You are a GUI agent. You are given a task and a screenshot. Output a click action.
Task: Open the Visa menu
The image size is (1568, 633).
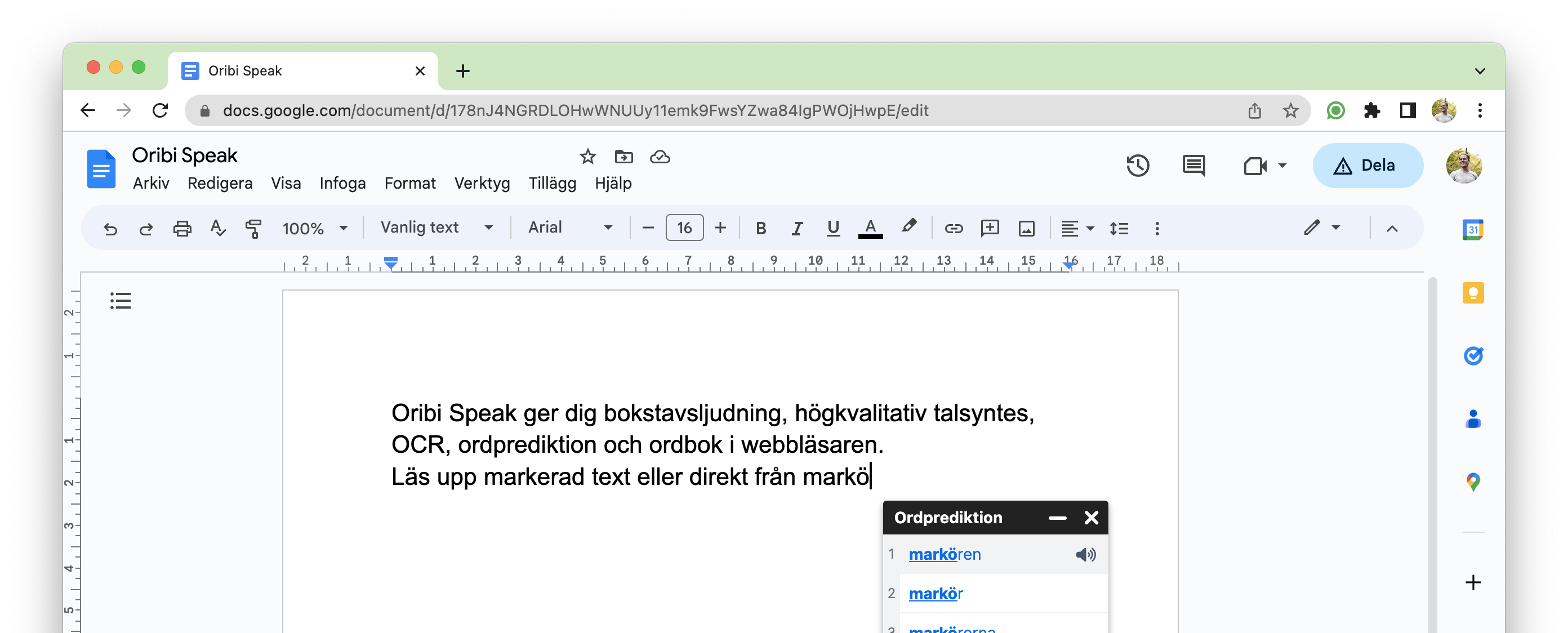[286, 183]
